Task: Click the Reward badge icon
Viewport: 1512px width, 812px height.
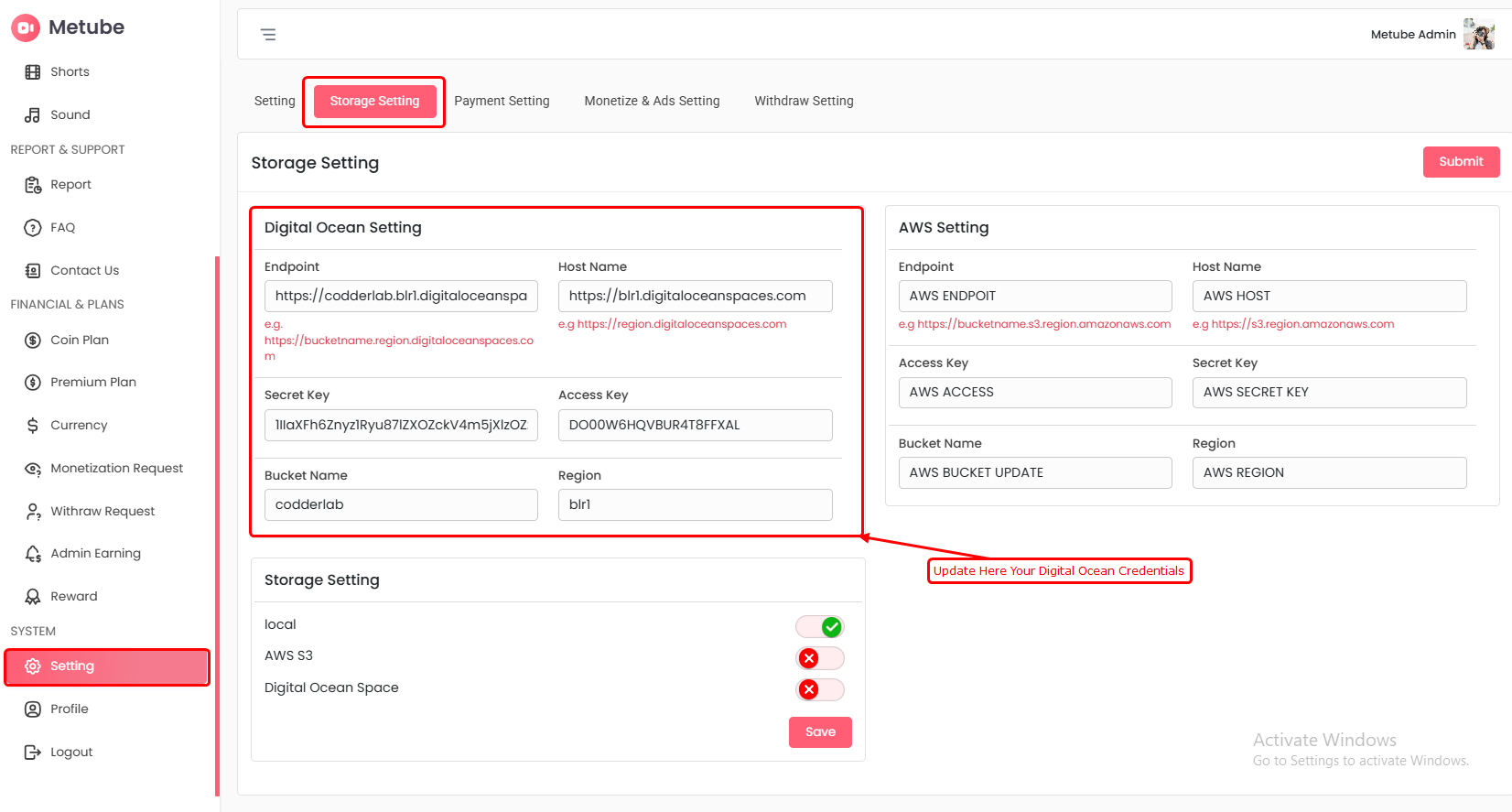Action: pos(33,597)
